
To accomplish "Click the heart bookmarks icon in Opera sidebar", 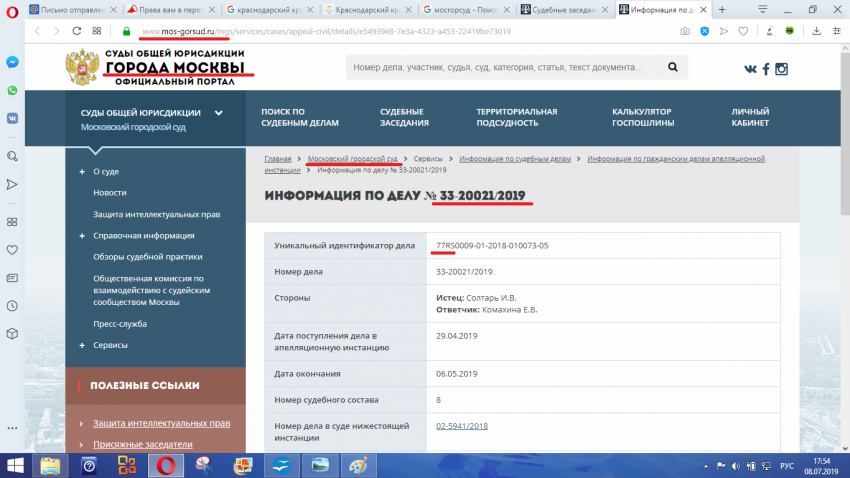I will (12, 250).
